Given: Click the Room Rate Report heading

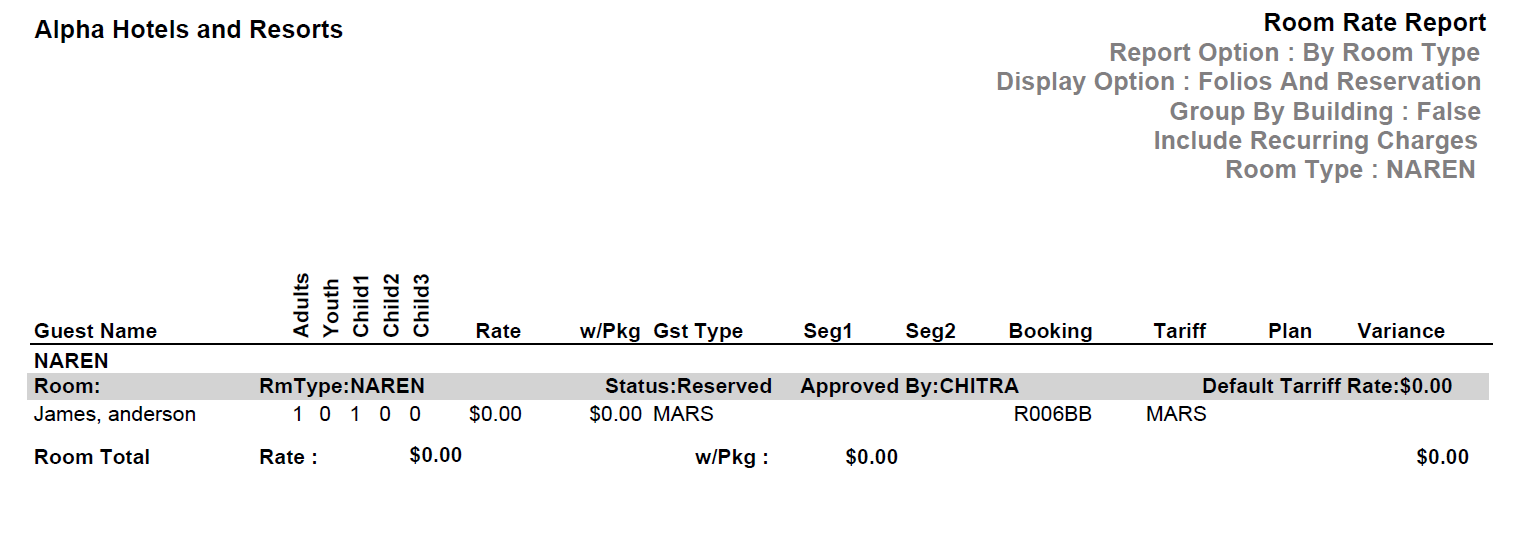Looking at the screenshot, I should (x=1374, y=23).
